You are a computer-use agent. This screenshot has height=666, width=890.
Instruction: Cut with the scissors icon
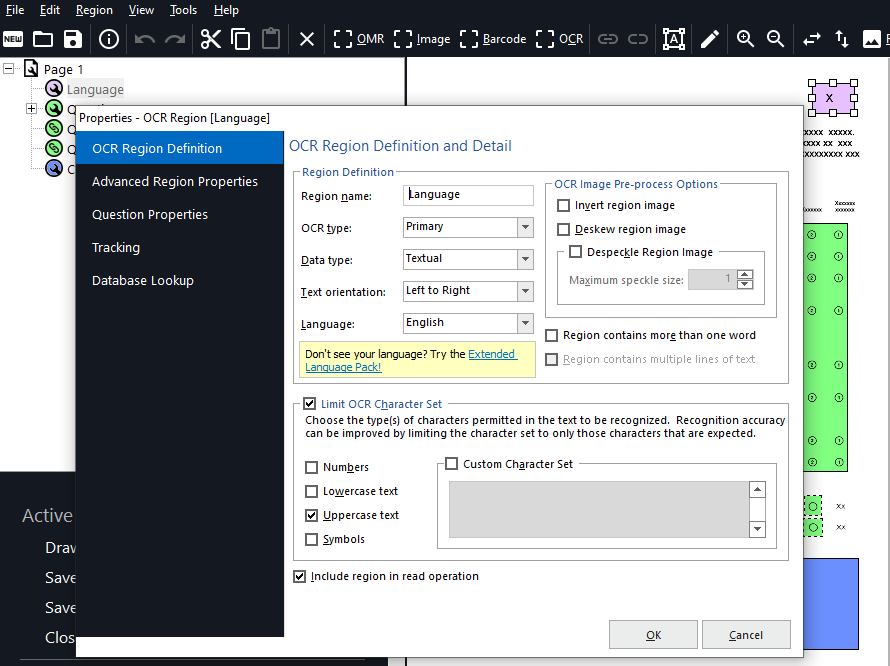pos(211,39)
